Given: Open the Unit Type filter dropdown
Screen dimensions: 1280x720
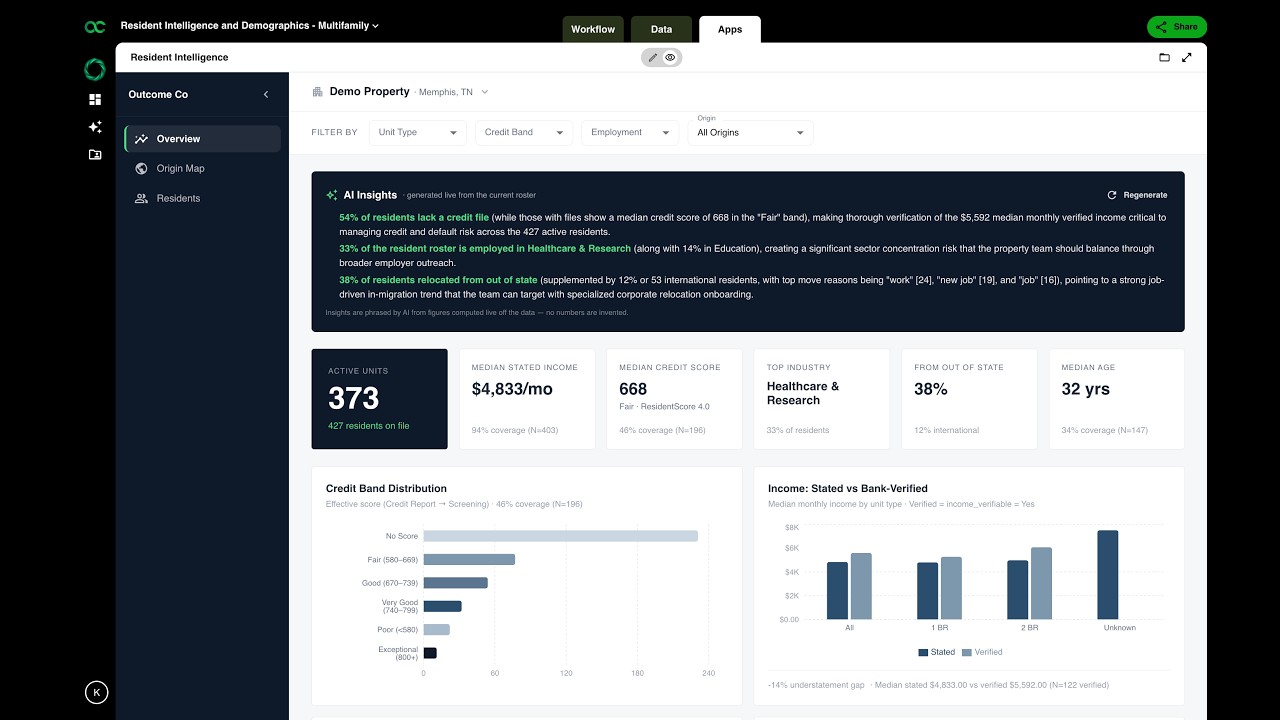Looking at the screenshot, I should [418, 132].
